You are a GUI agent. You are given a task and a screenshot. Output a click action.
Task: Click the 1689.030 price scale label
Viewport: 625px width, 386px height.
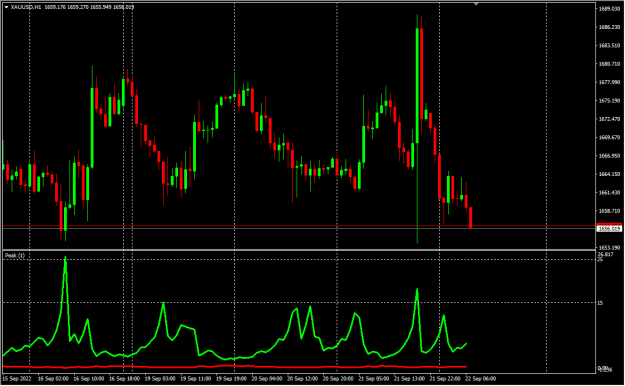coord(609,8)
